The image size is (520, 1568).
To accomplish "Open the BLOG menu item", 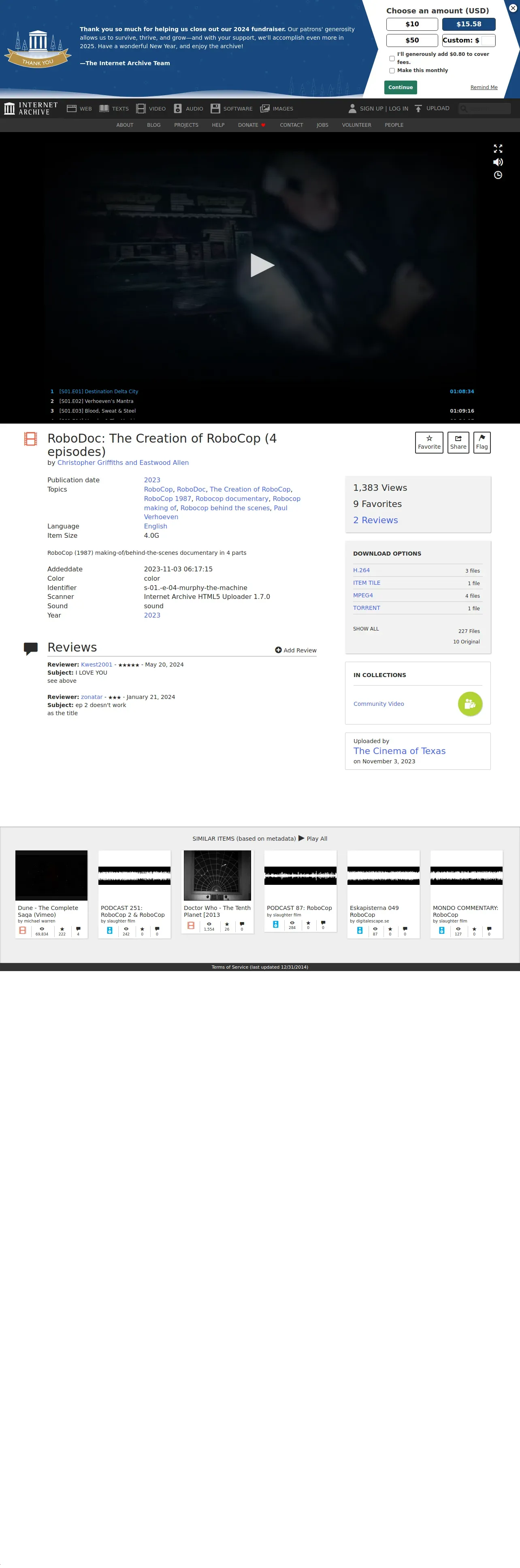I will (x=154, y=126).
